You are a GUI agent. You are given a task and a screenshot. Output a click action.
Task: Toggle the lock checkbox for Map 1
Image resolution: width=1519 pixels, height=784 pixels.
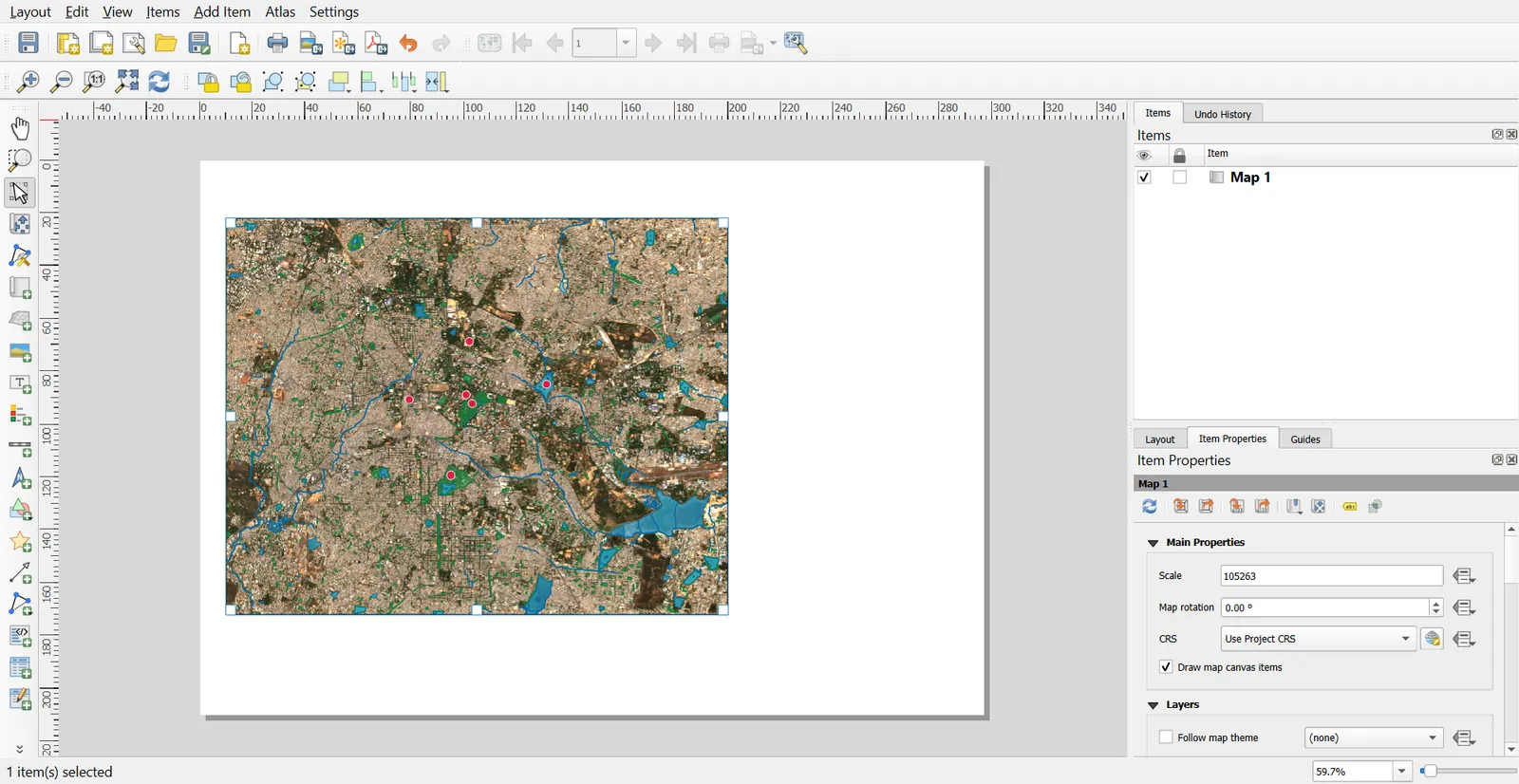click(1179, 177)
